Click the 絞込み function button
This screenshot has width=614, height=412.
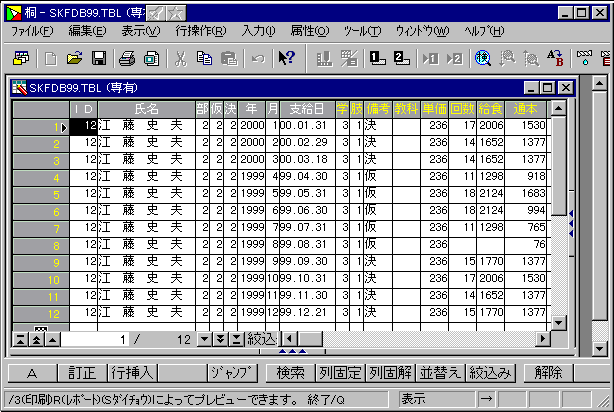point(490,373)
